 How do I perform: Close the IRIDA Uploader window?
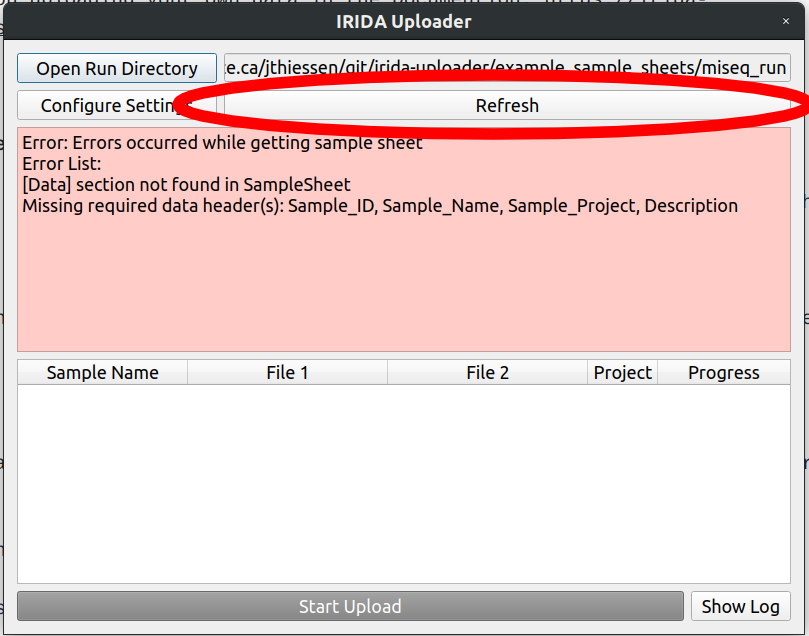(786, 21)
